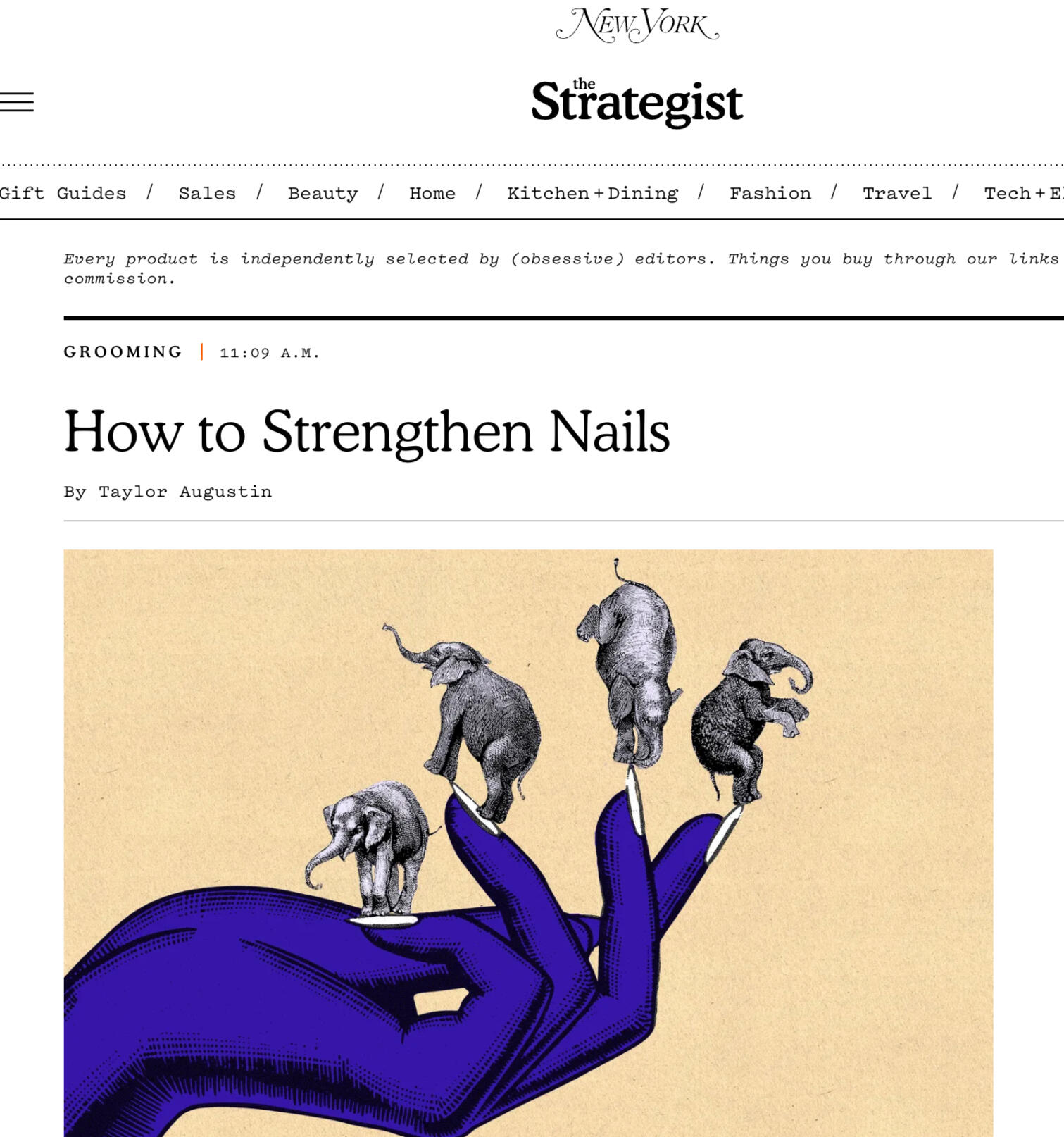Visit the Fashion section
The image size is (1064, 1137).
pos(770,193)
